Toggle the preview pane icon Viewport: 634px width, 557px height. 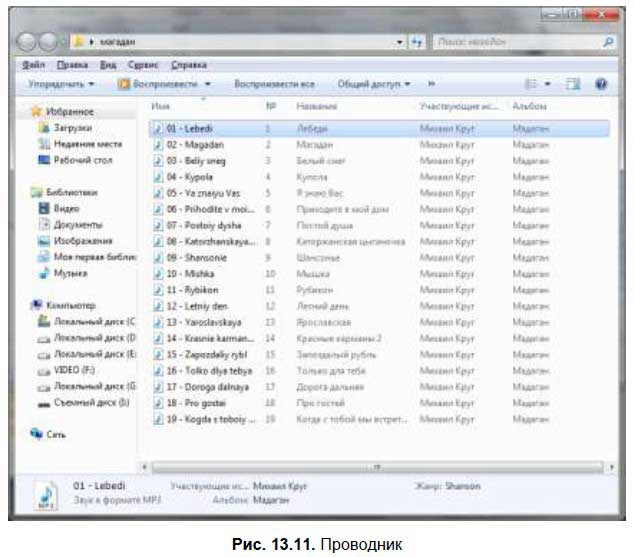(x=573, y=84)
